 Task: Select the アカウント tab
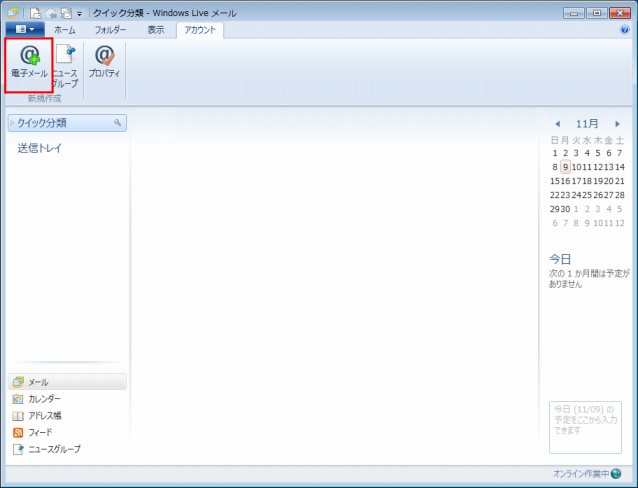[200, 30]
